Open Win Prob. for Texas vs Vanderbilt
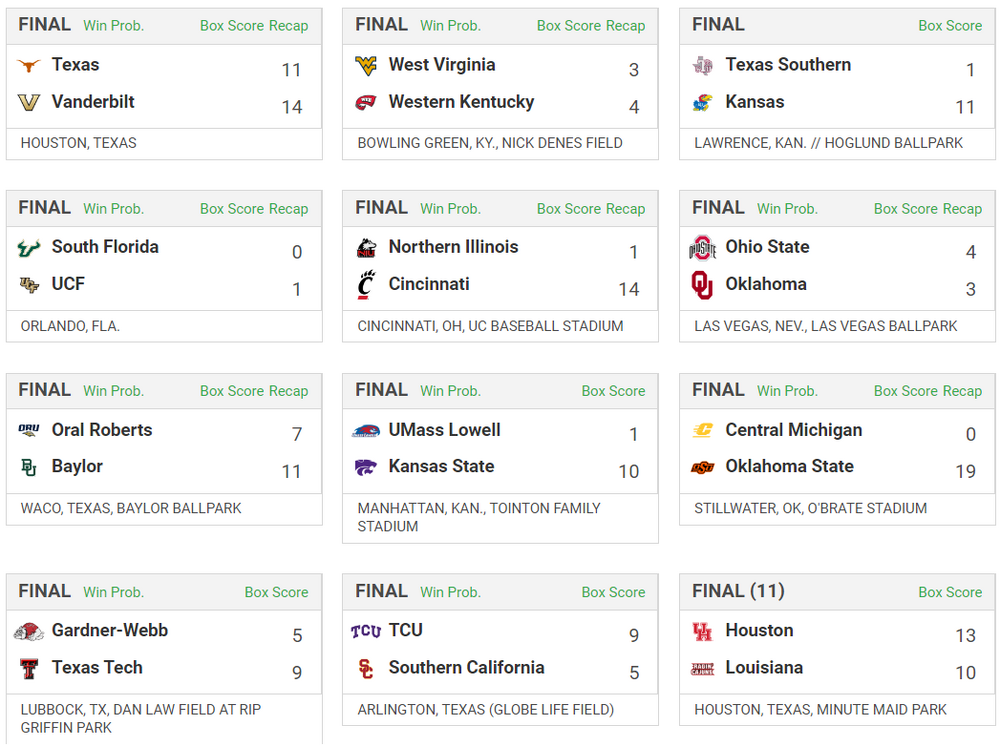The height and width of the screenshot is (746, 1000). (x=113, y=26)
